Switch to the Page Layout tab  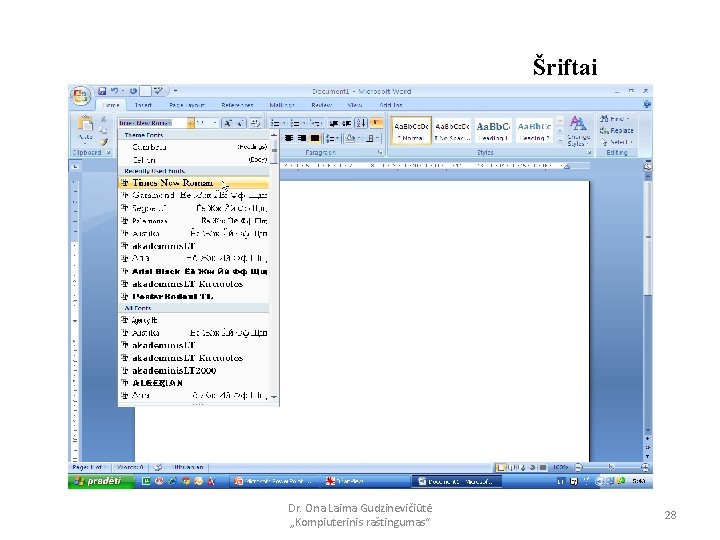tap(187, 105)
